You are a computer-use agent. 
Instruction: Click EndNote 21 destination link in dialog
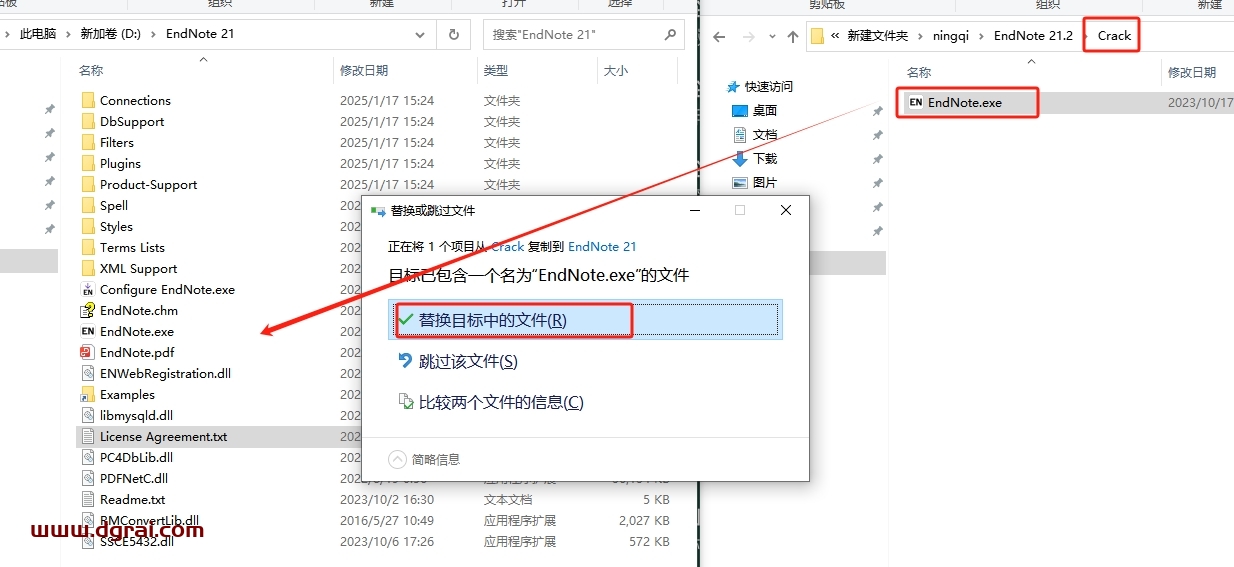[602, 246]
